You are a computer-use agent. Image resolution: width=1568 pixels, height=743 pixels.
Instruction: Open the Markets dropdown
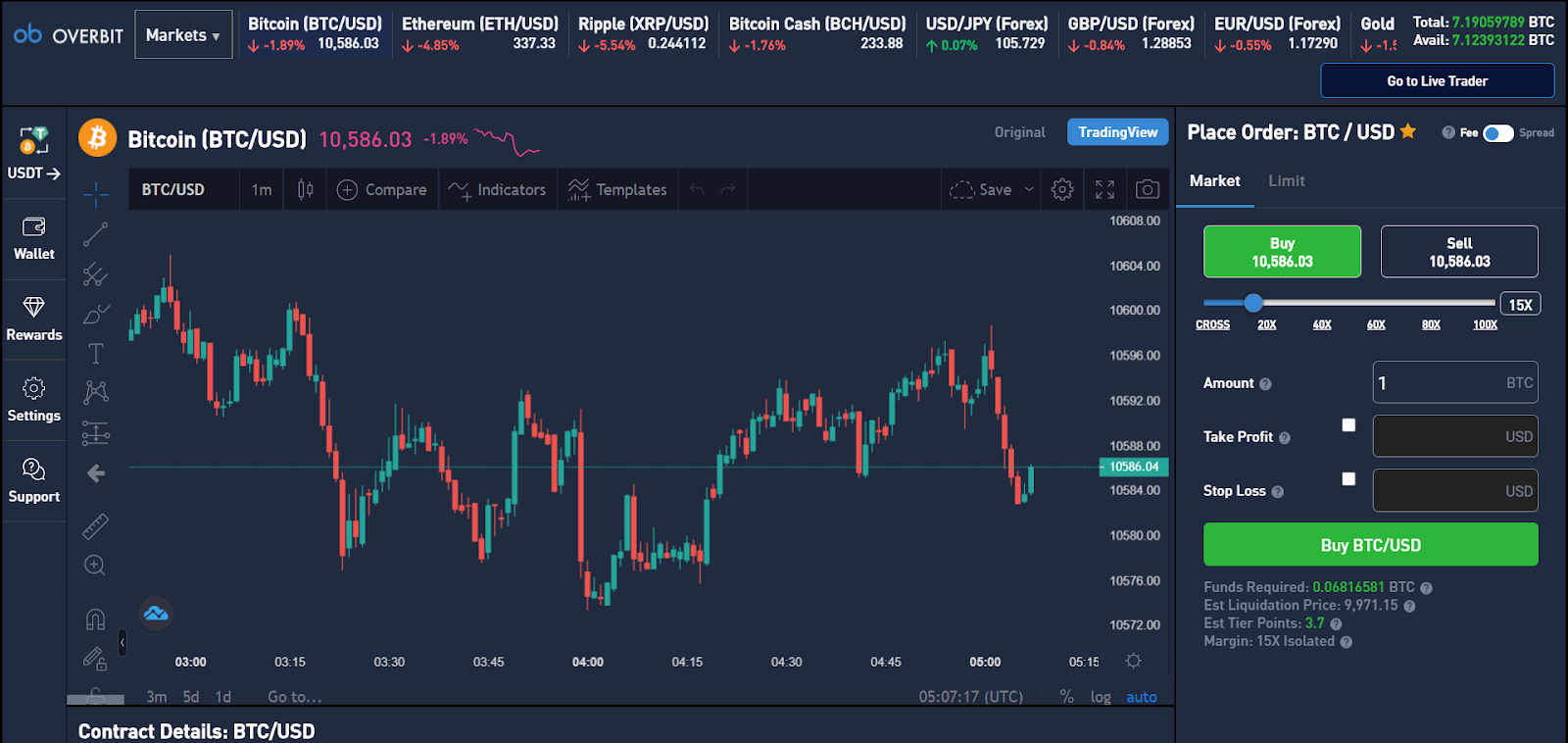tap(183, 34)
